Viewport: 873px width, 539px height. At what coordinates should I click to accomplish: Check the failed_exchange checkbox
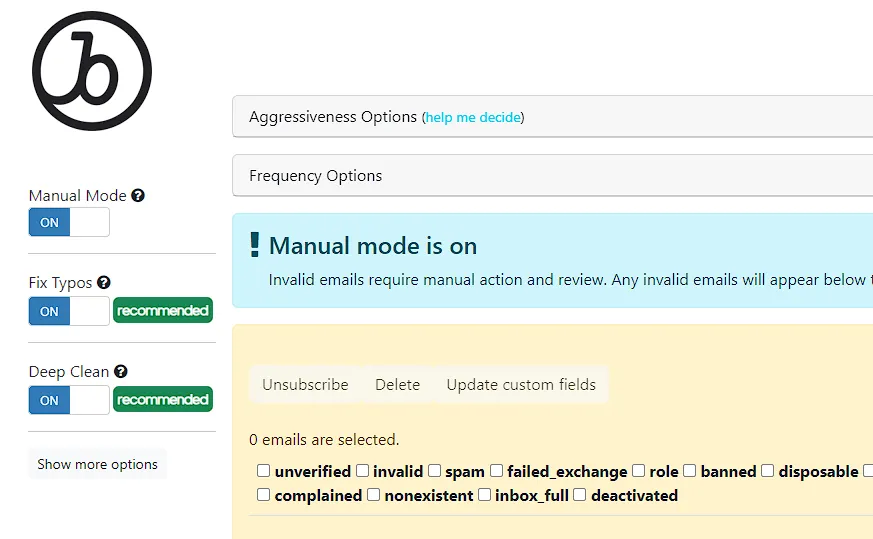(496, 471)
